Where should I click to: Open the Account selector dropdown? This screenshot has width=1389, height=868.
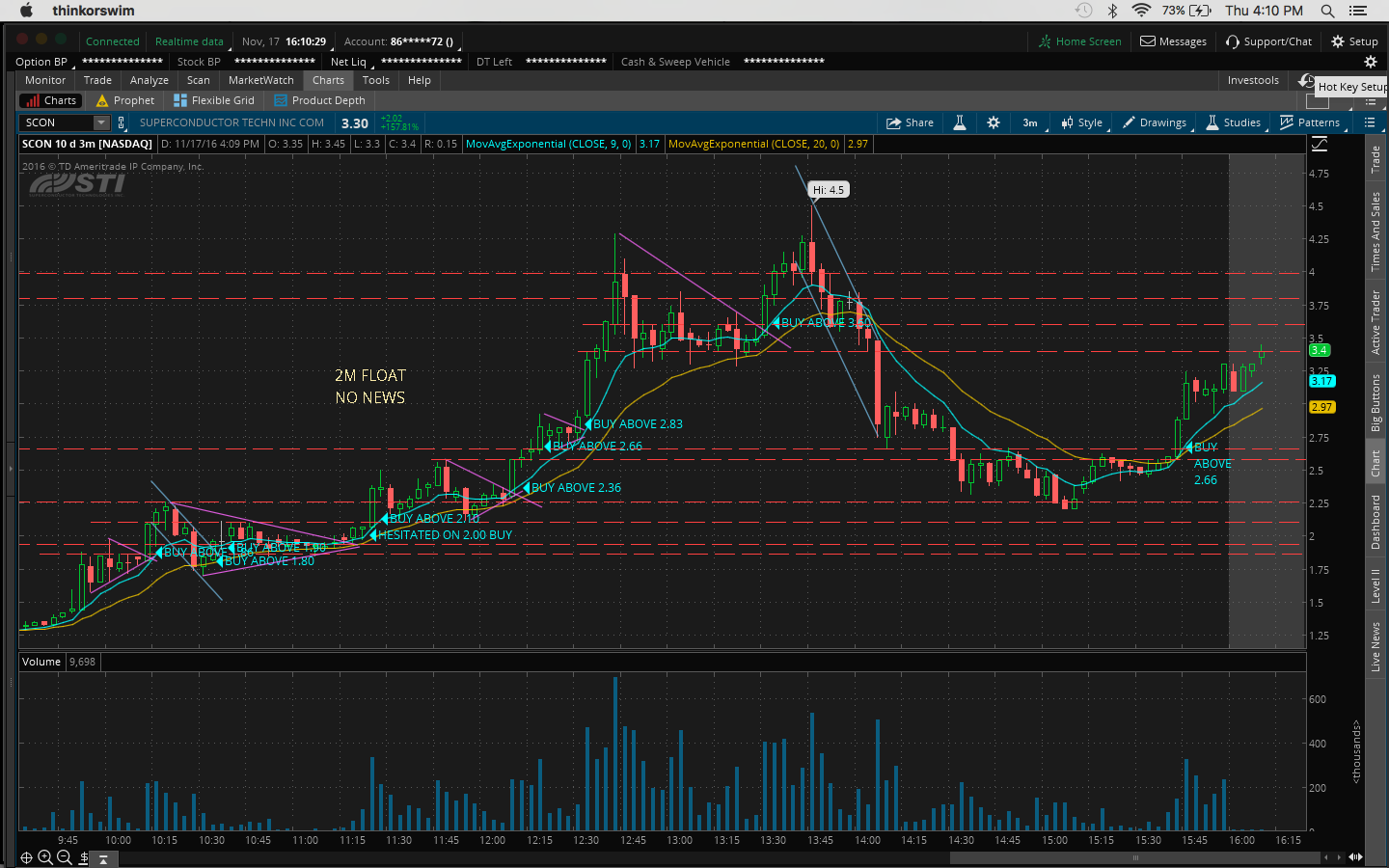403,41
